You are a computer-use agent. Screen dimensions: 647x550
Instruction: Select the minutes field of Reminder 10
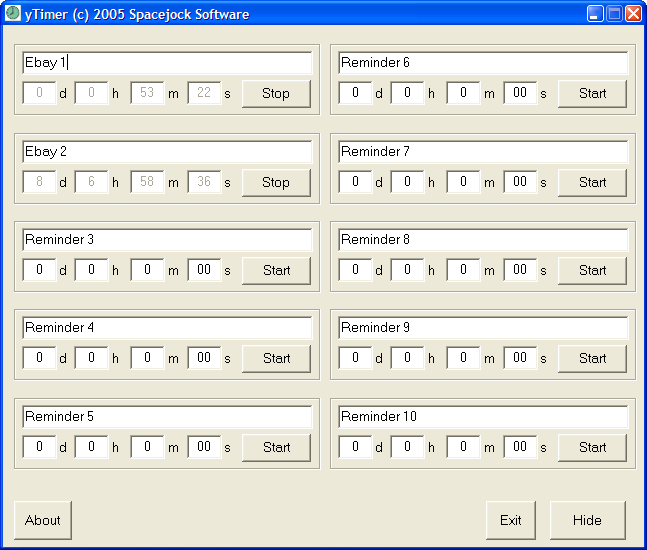463,446
